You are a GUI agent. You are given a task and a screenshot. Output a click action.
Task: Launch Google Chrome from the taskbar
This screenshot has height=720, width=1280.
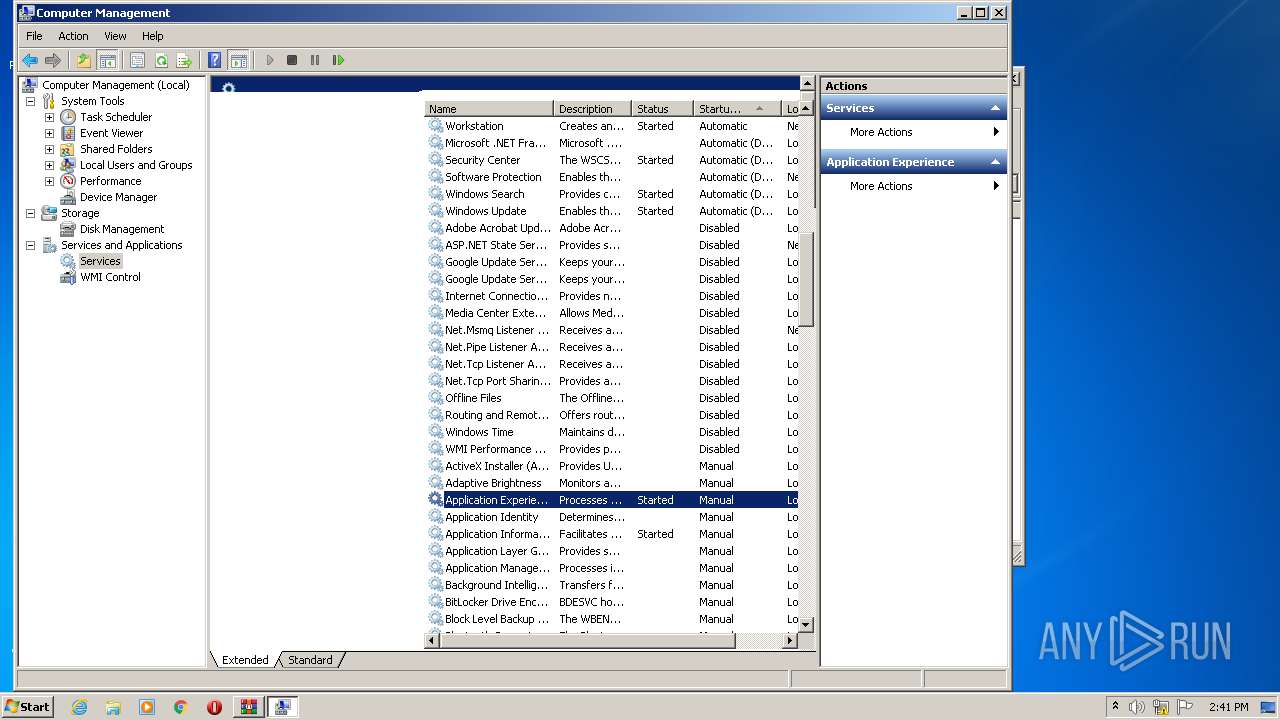tap(181, 707)
